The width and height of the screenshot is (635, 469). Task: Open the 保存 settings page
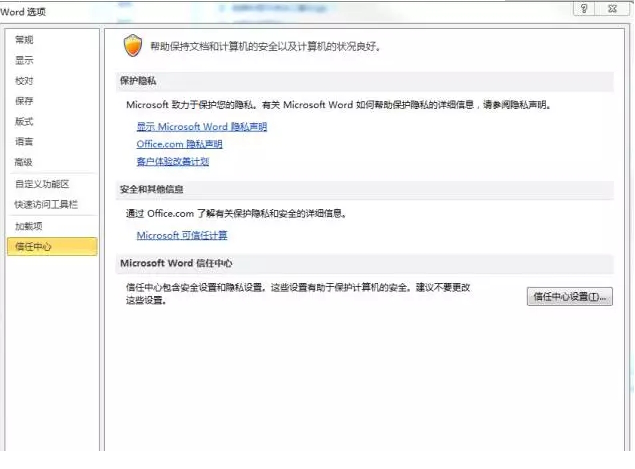coord(24,101)
